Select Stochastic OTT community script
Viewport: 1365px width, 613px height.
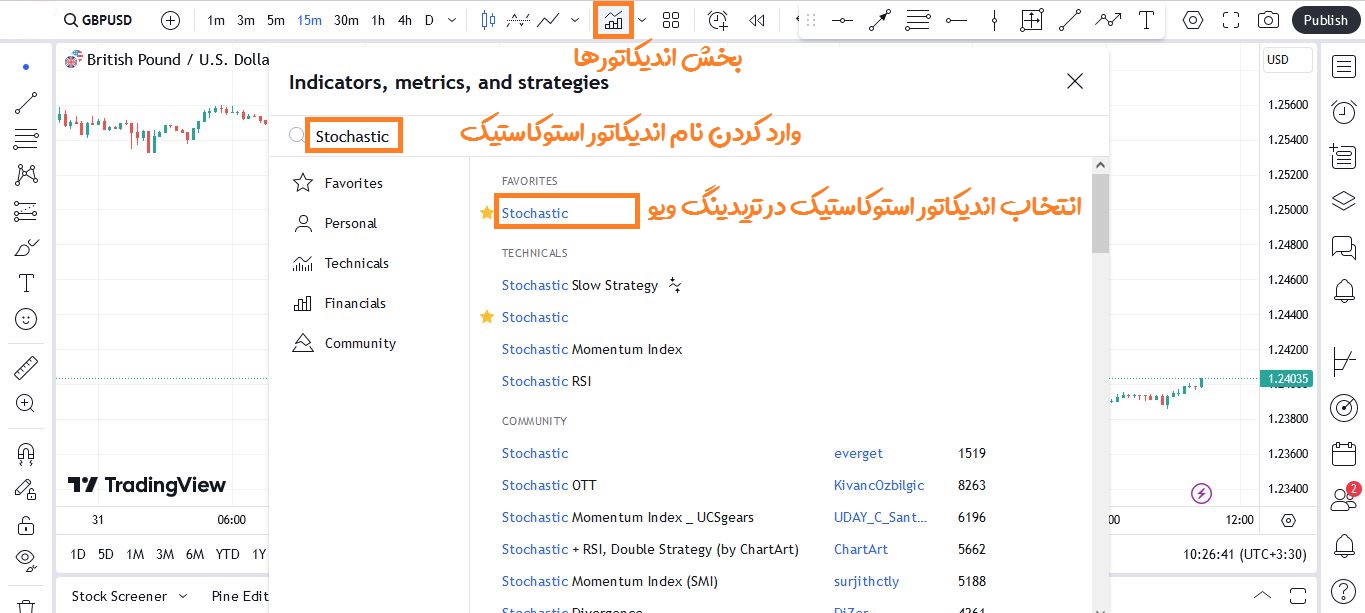549,485
